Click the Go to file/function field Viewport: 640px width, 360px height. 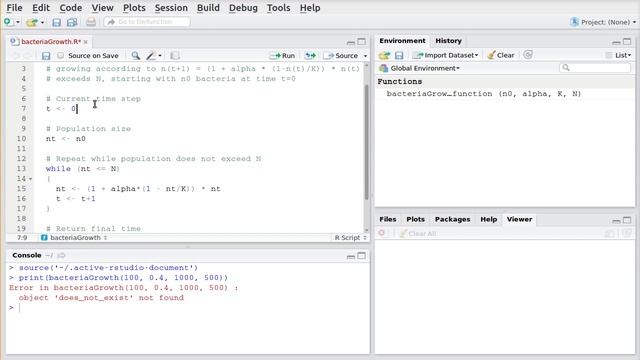coord(147,22)
